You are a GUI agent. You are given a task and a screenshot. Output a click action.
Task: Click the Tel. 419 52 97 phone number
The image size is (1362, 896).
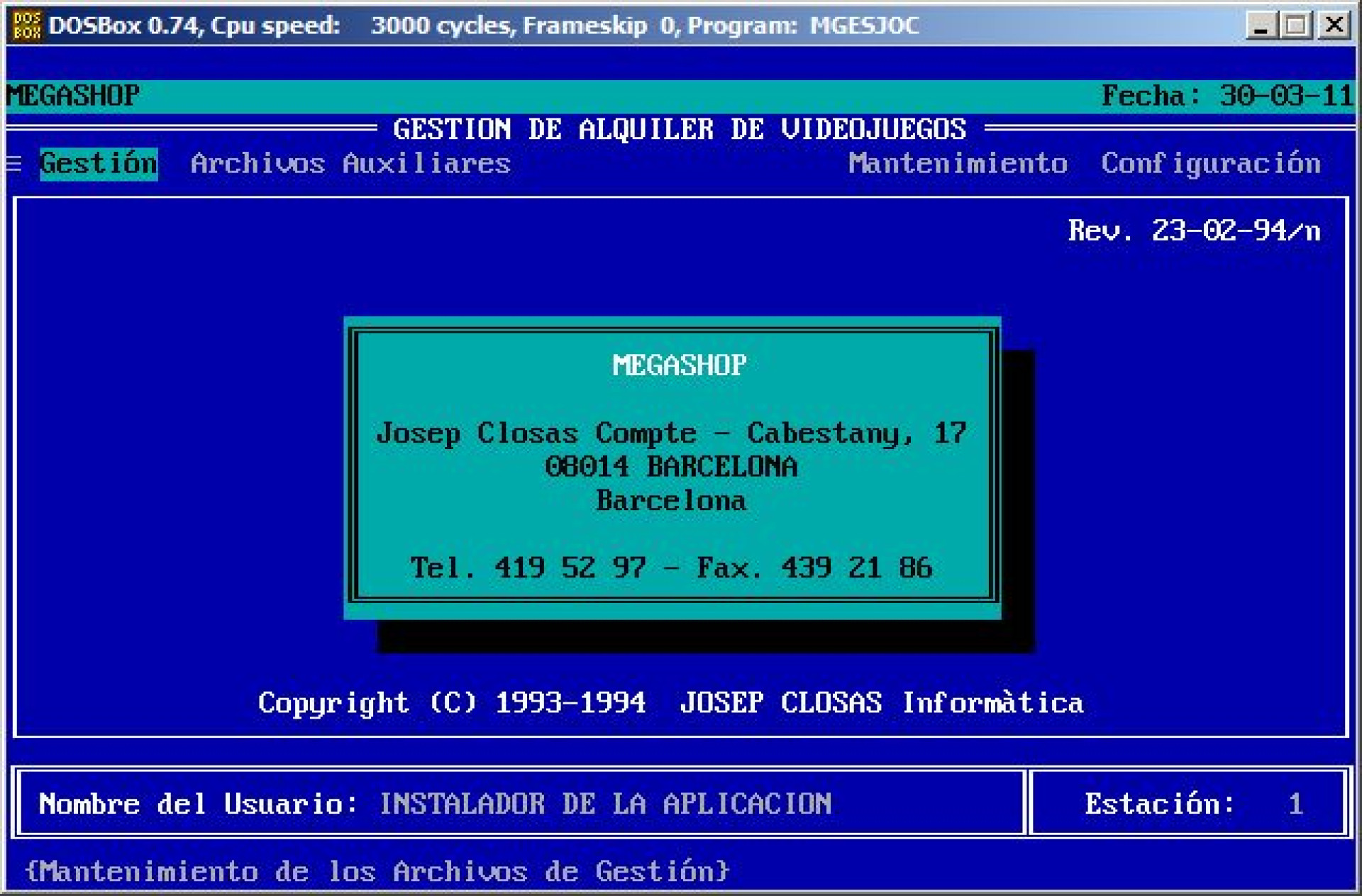(528, 568)
